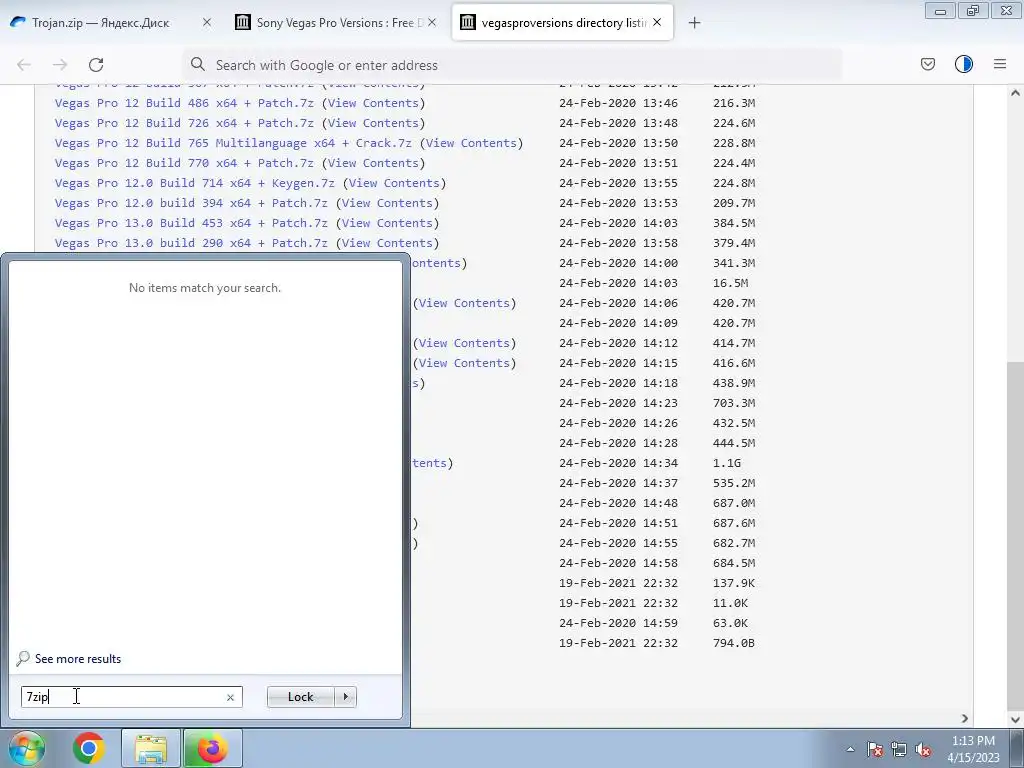Save page to Pocket icon
The image size is (1024, 768).
[928, 64]
